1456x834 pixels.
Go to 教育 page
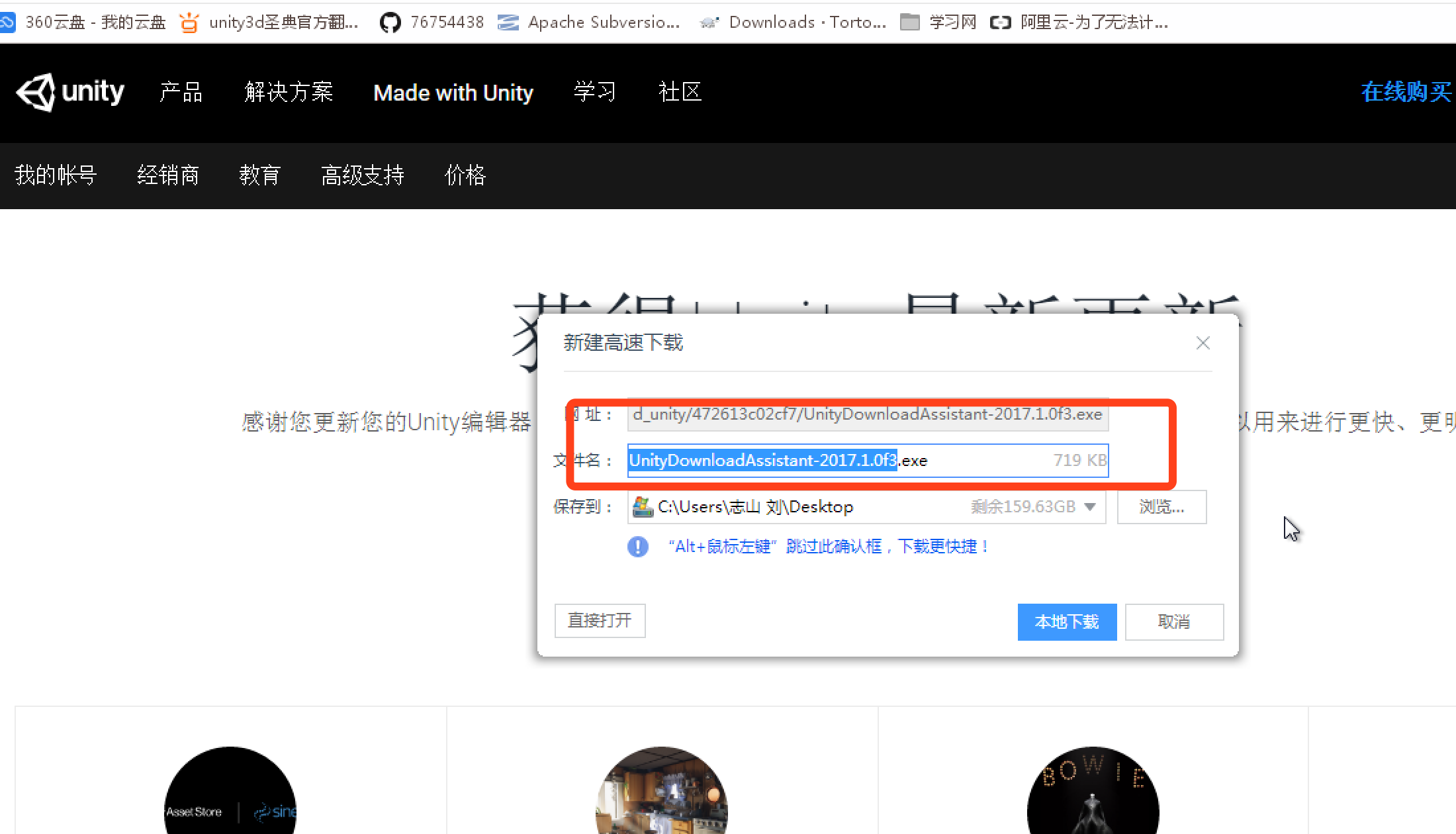[x=260, y=175]
